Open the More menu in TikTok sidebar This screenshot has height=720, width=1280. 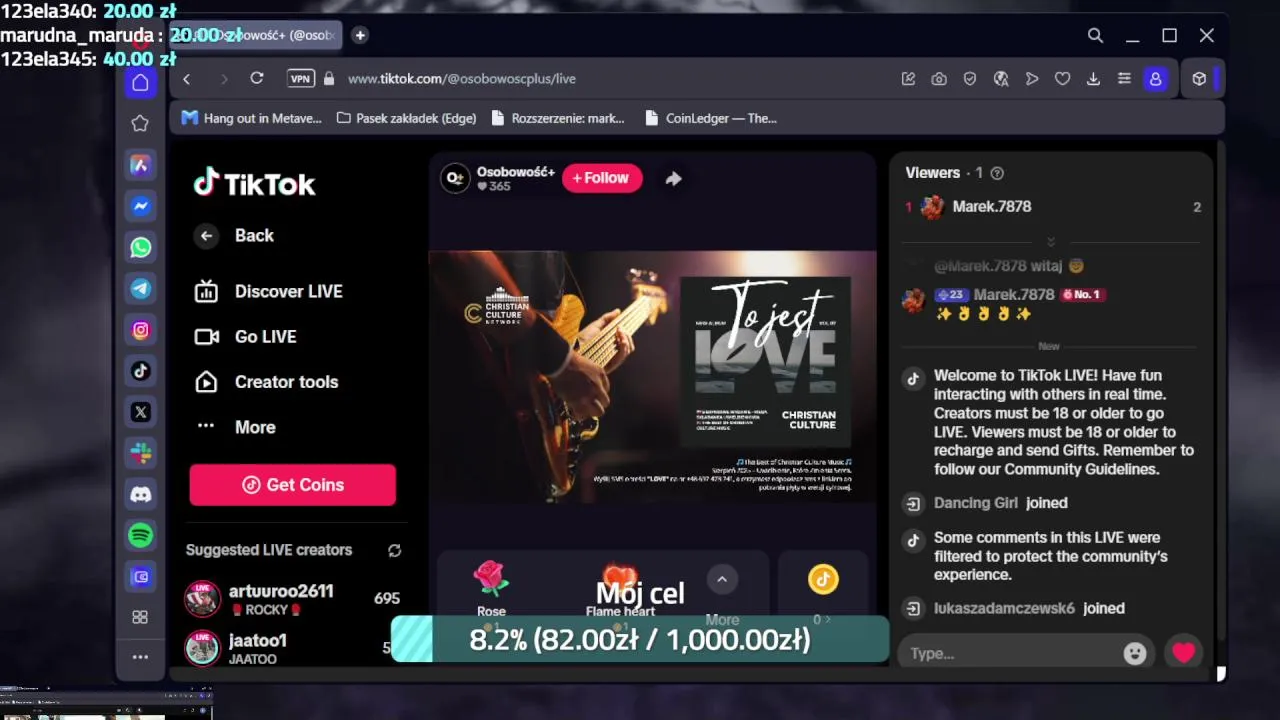tap(234, 427)
